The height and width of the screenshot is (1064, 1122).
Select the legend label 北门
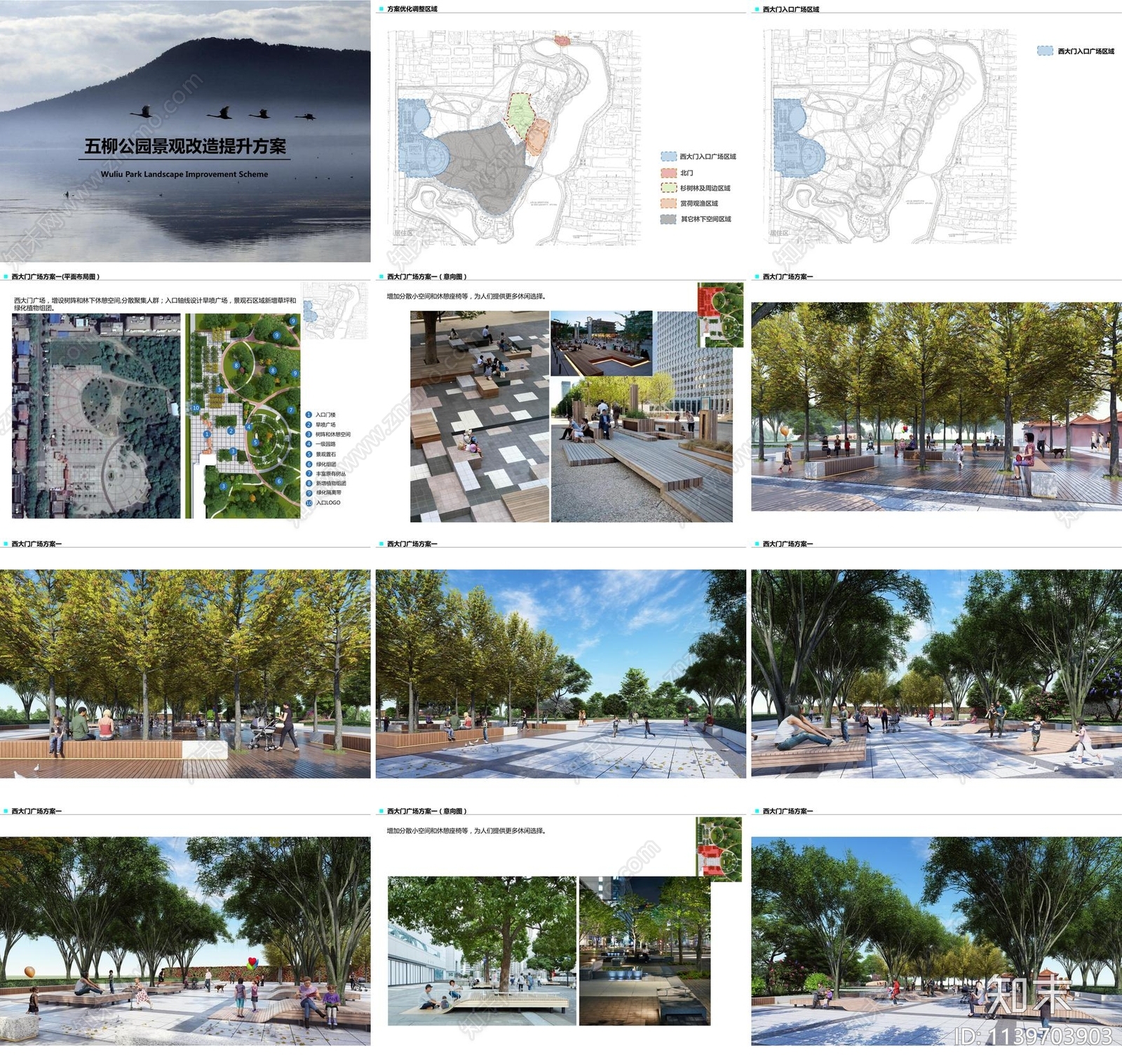tap(687, 173)
